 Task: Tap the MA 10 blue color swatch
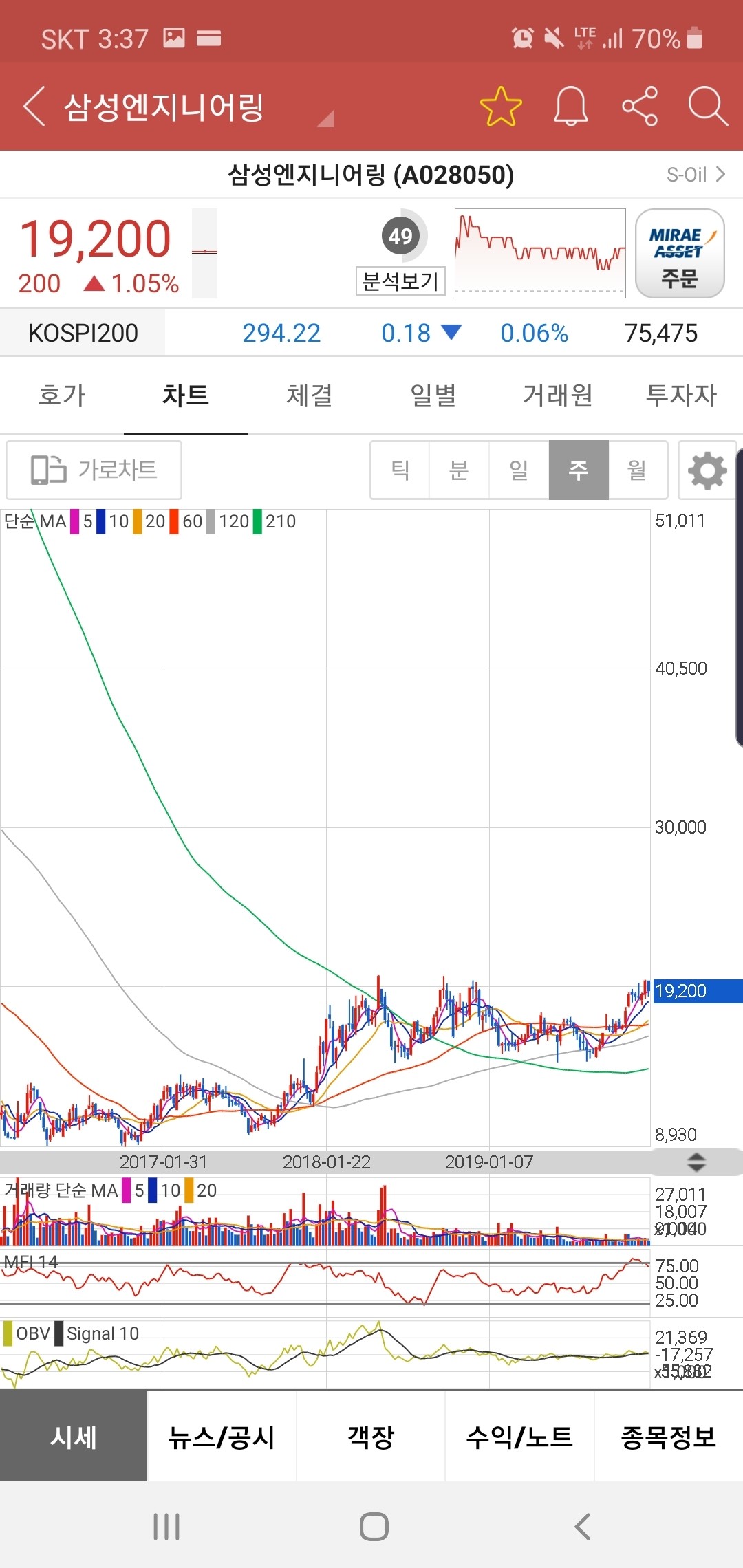[x=101, y=521]
